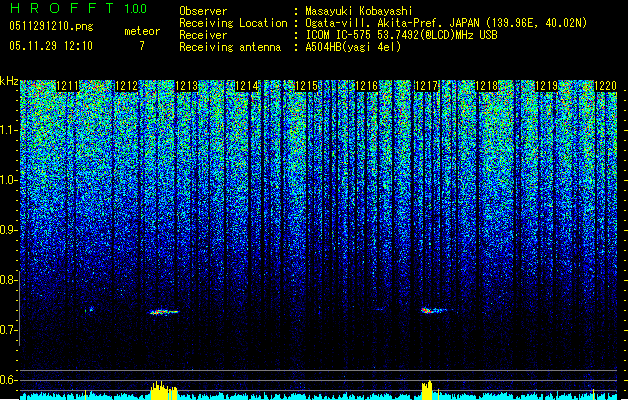Click the 1220 time marker
The height and width of the screenshot is (400, 629).
[605, 86]
